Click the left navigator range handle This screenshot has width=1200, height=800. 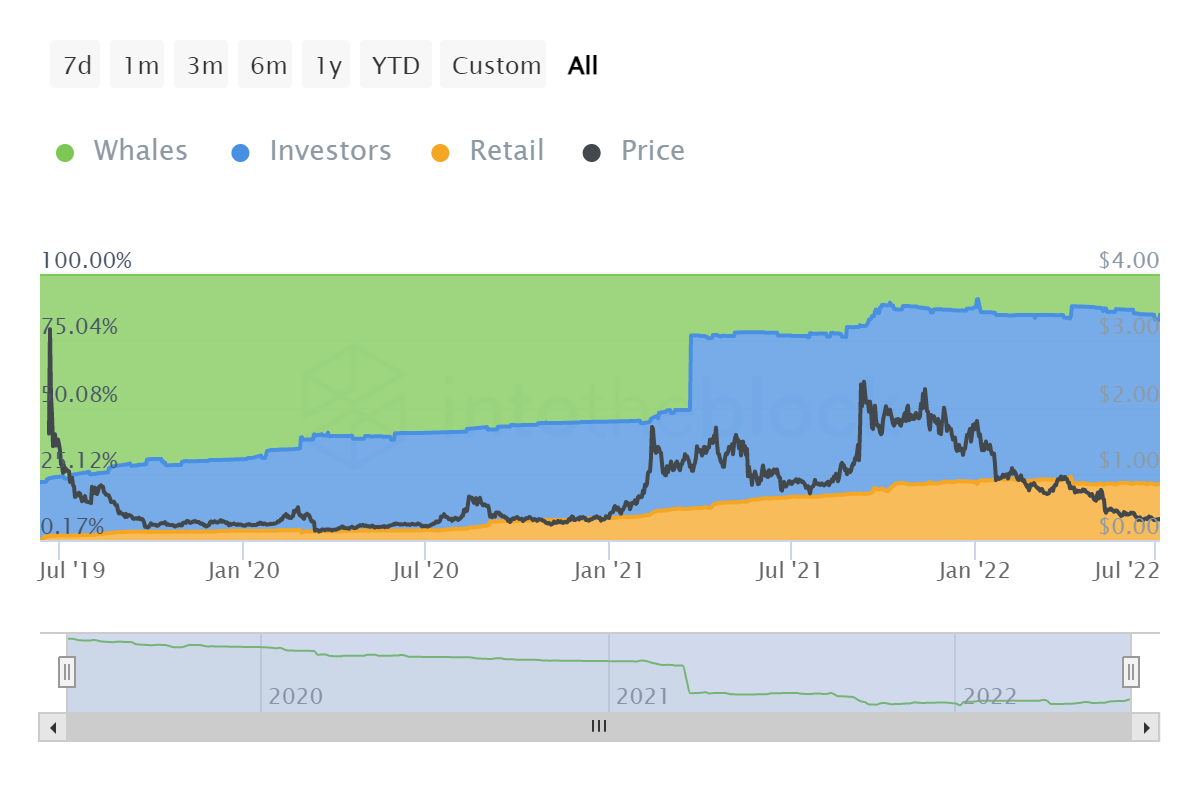(x=67, y=670)
